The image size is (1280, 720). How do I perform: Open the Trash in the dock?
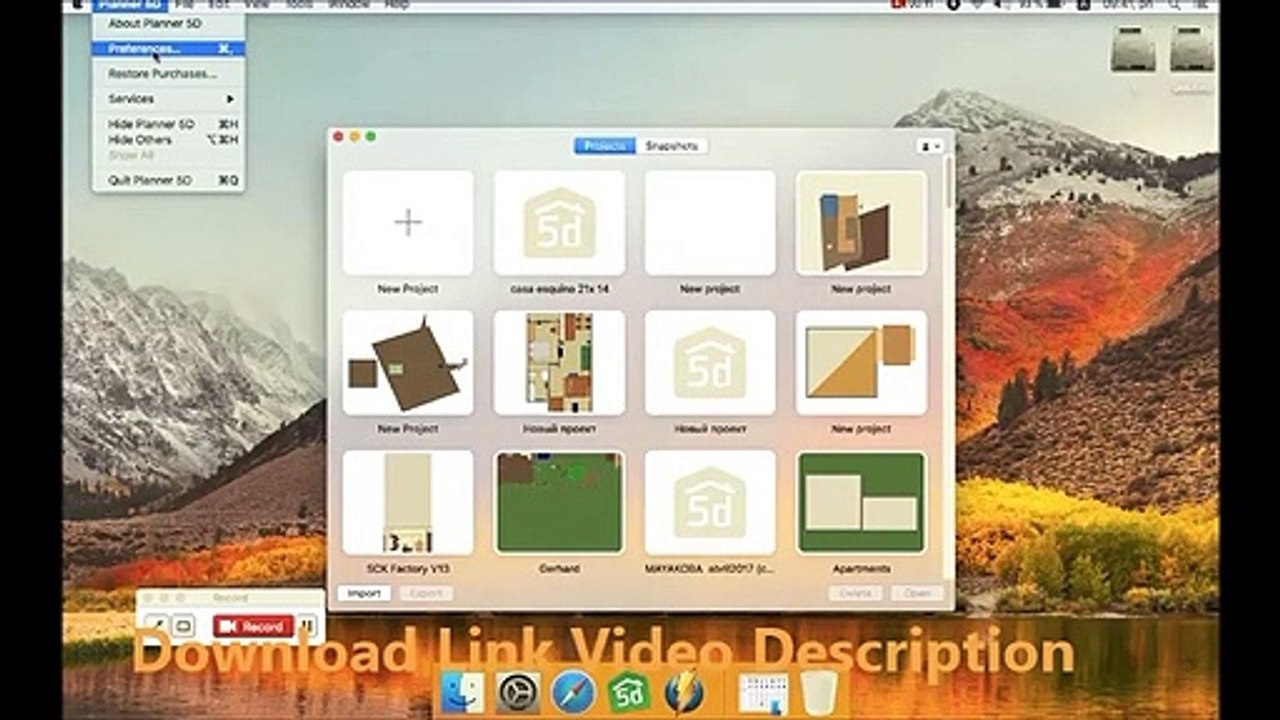point(819,692)
